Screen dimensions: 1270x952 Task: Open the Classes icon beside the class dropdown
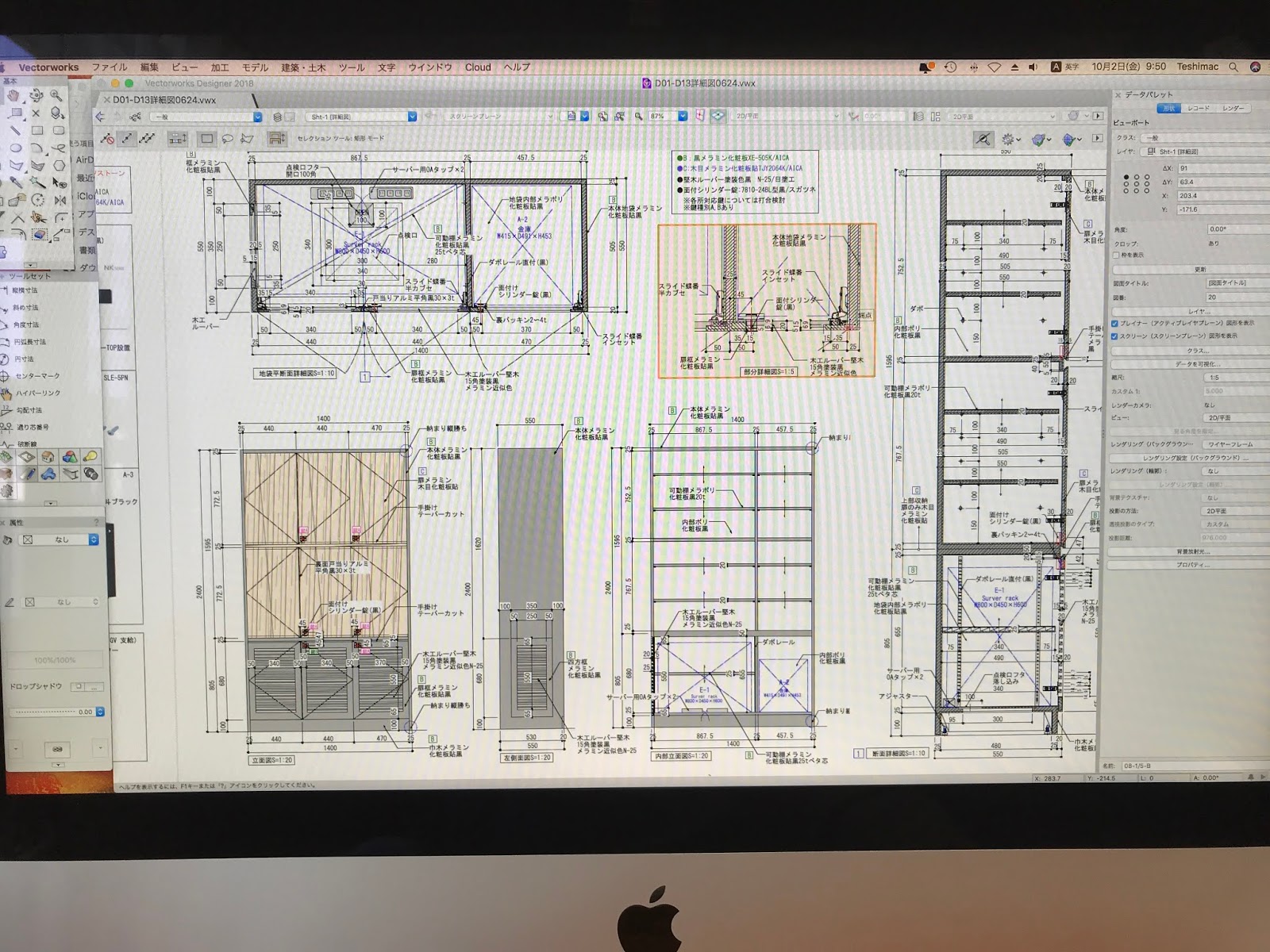tap(135, 117)
